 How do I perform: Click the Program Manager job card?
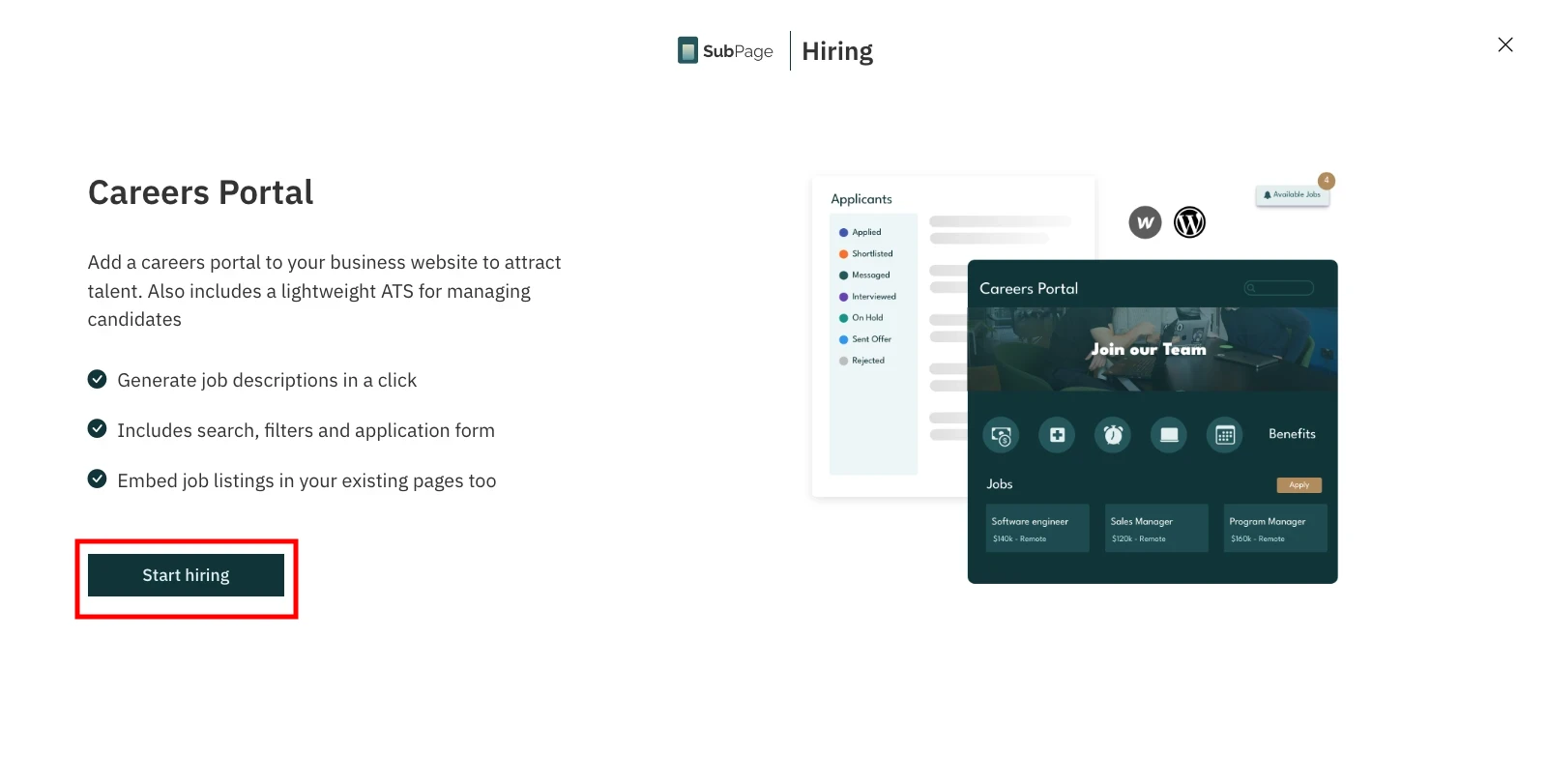(x=1275, y=528)
